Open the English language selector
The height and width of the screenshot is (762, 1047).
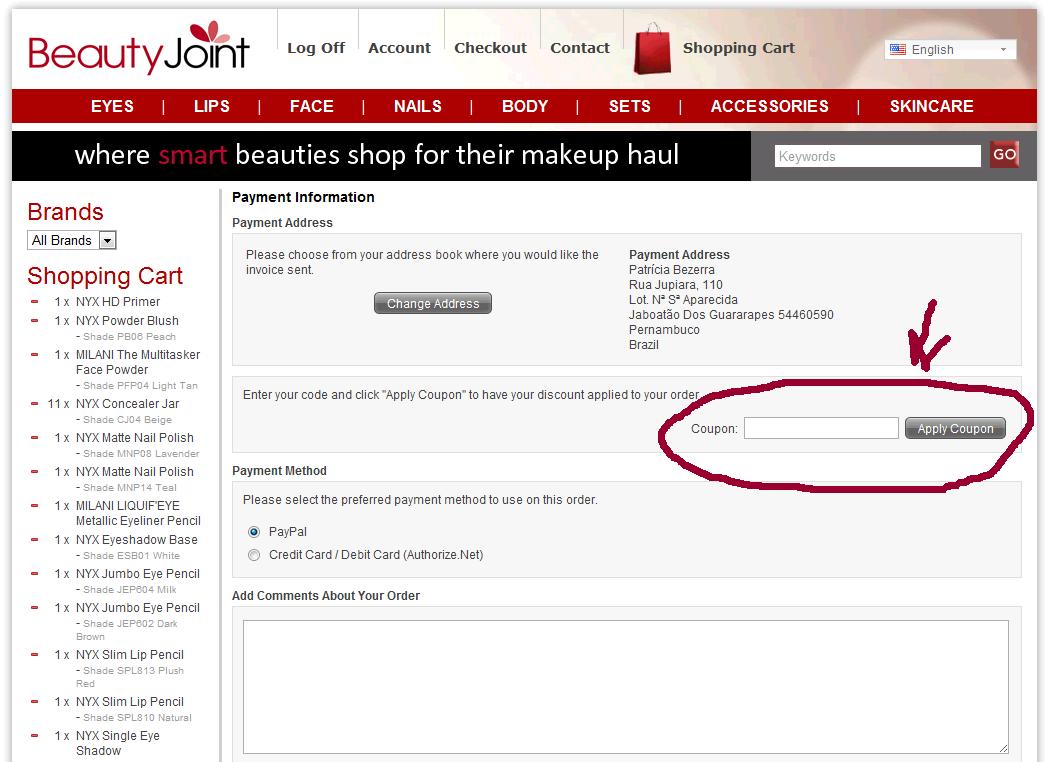(950, 49)
